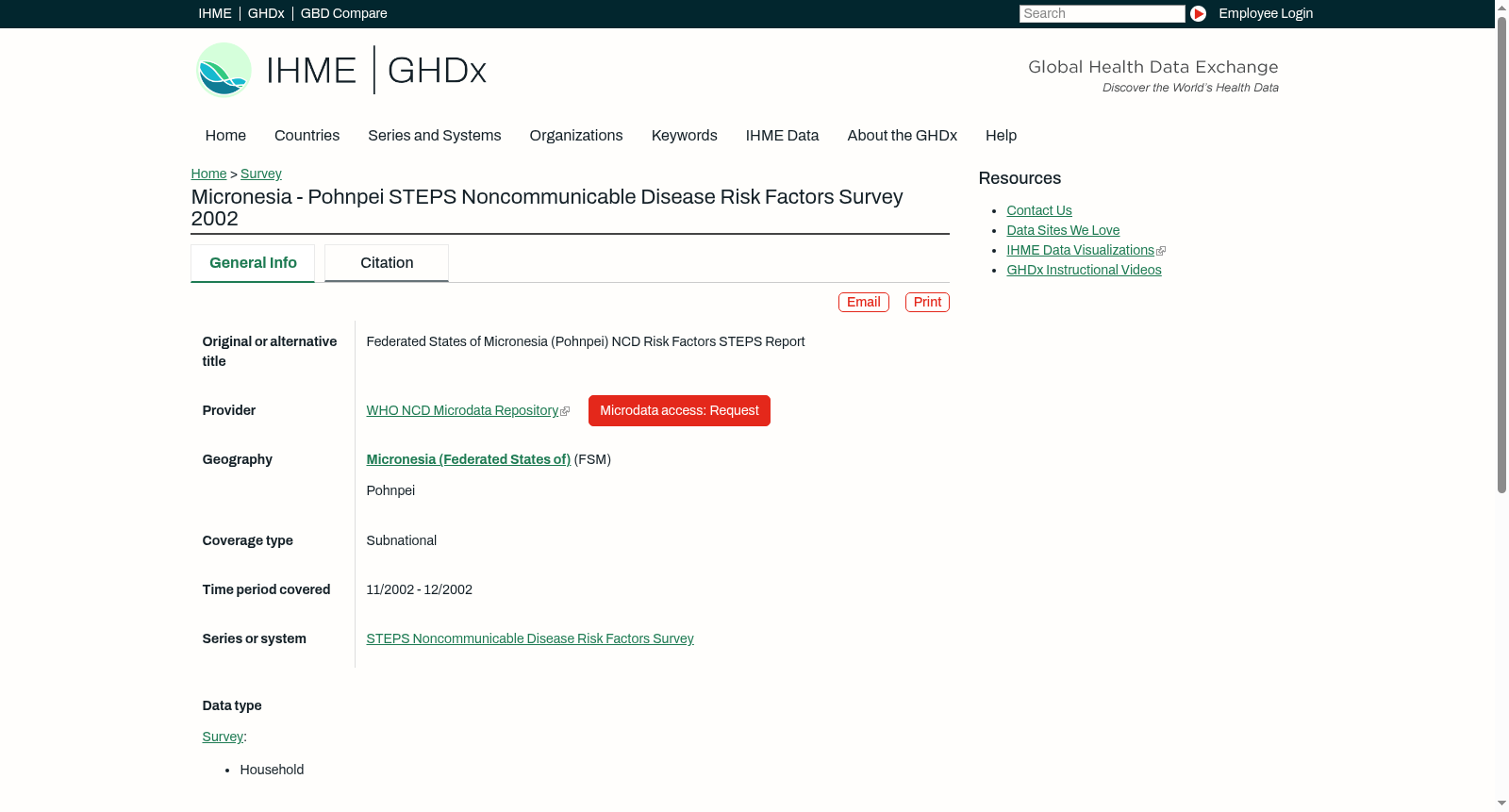
Task: Open the IHME Data menu
Action: (782, 135)
